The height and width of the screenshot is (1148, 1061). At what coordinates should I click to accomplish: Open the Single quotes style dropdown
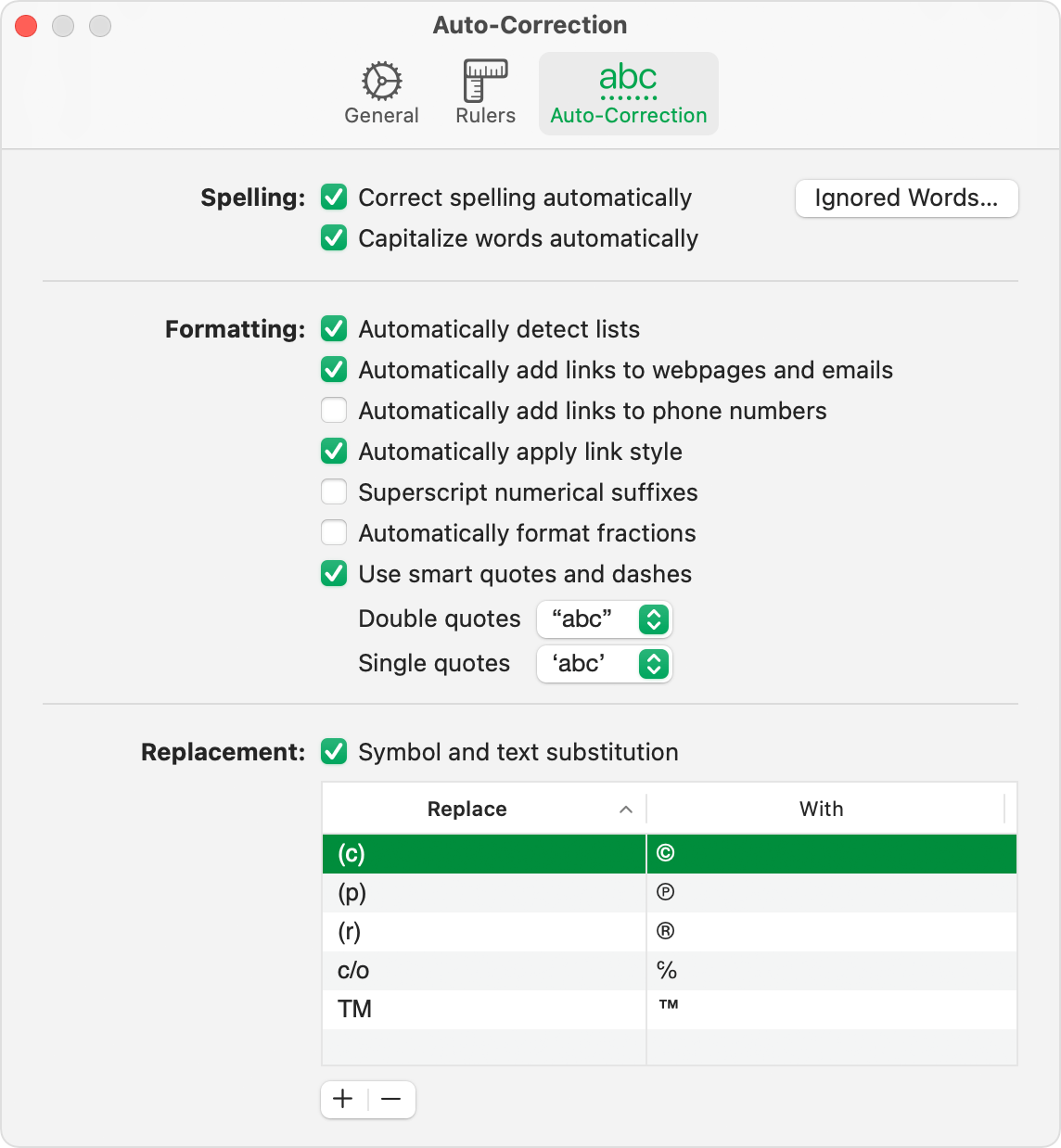coord(604,664)
